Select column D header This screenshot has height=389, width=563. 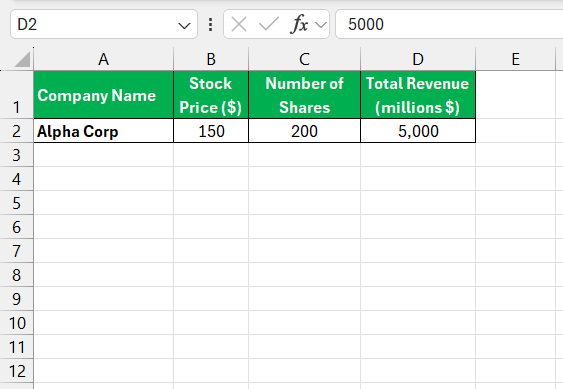418,59
